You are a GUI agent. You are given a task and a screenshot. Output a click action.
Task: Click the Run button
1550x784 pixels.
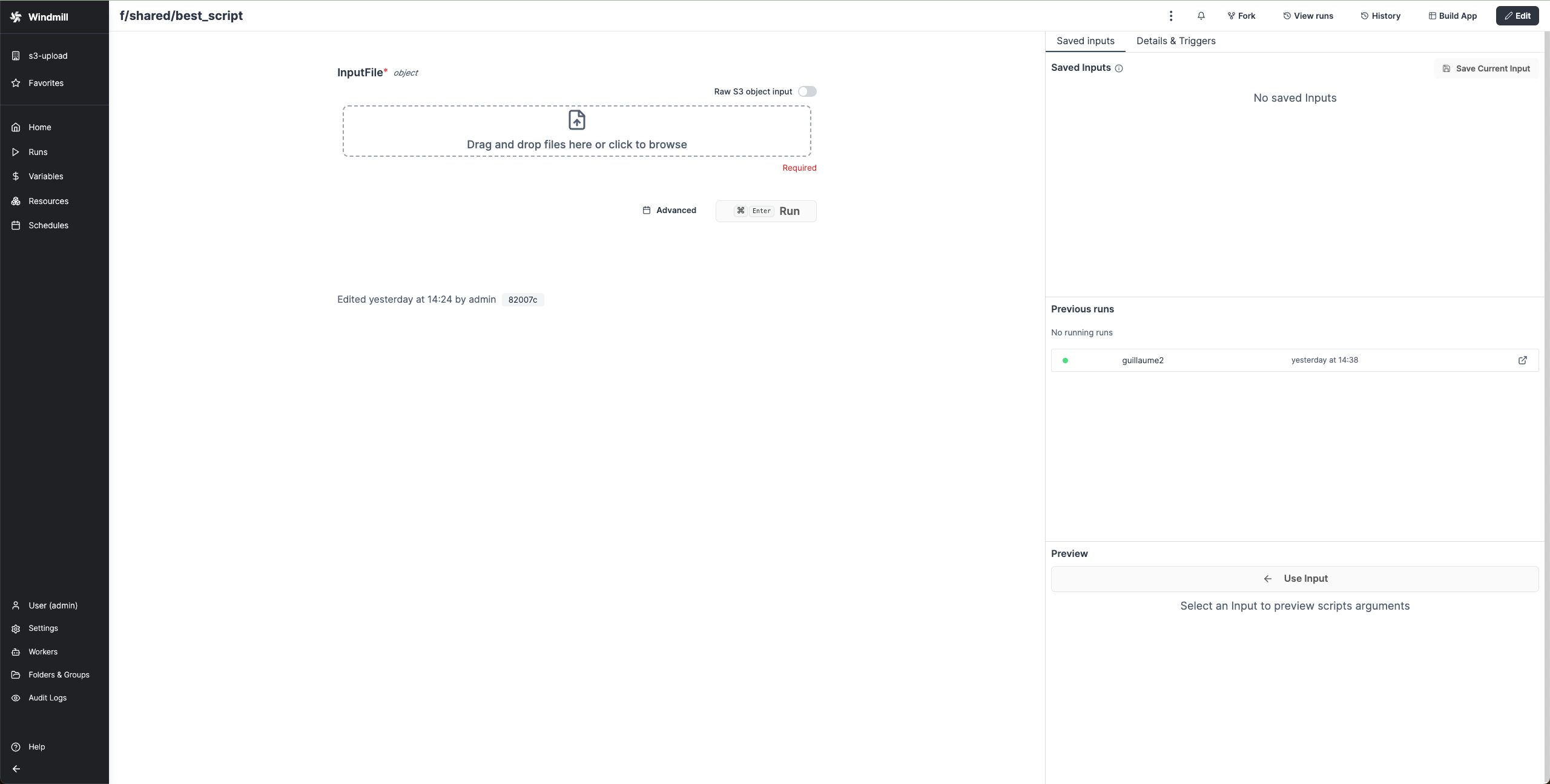click(x=766, y=211)
